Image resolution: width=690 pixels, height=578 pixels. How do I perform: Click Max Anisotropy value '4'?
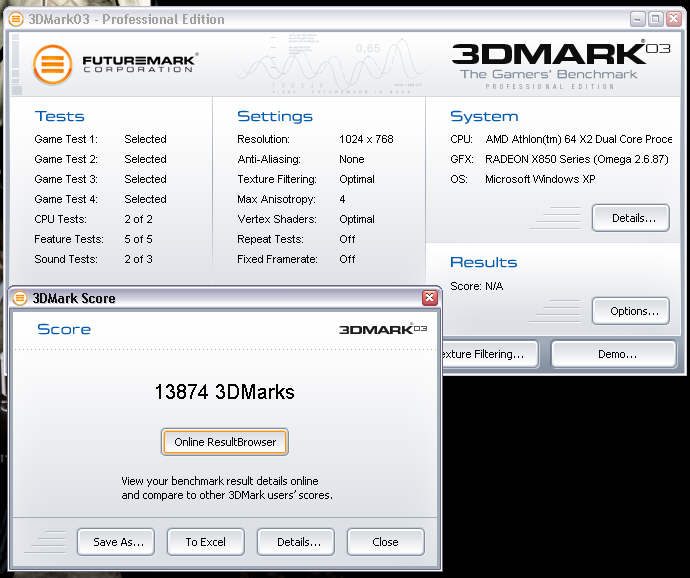(x=342, y=199)
